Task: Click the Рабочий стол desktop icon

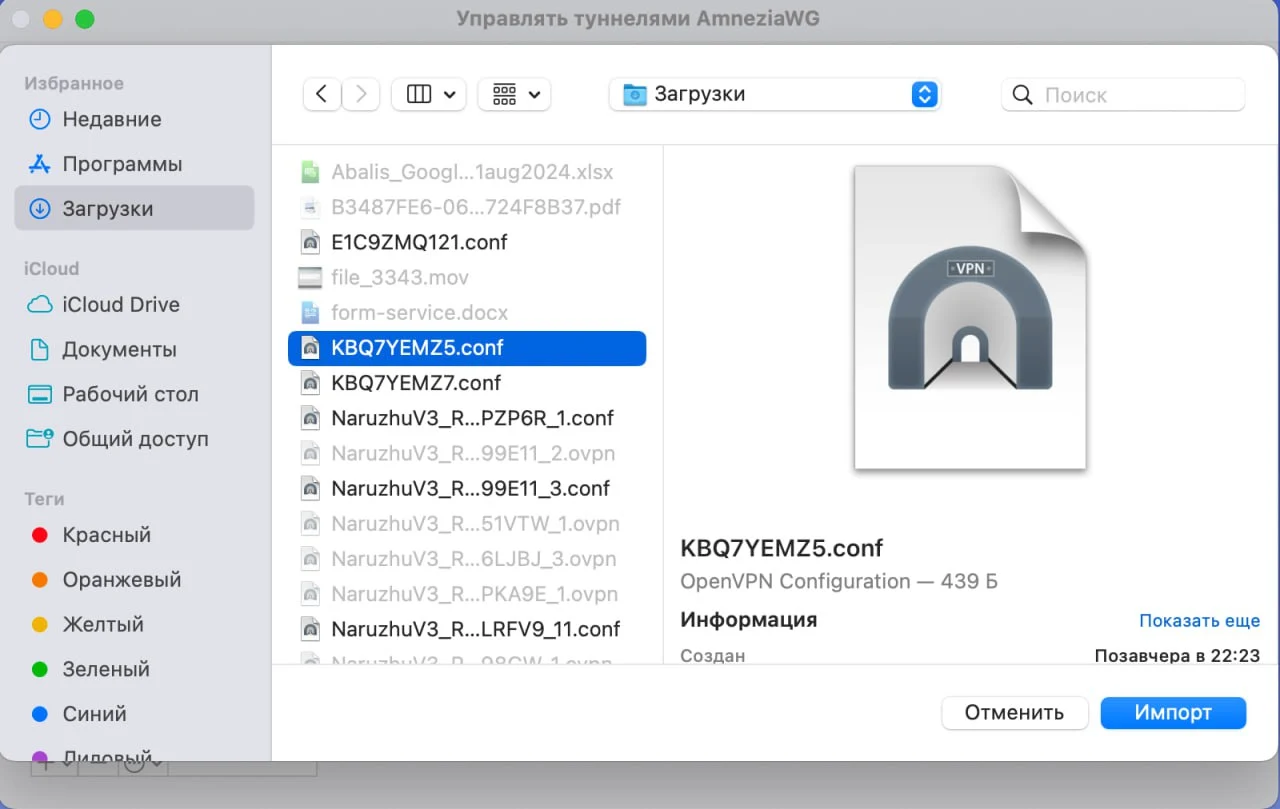Action: (40, 394)
